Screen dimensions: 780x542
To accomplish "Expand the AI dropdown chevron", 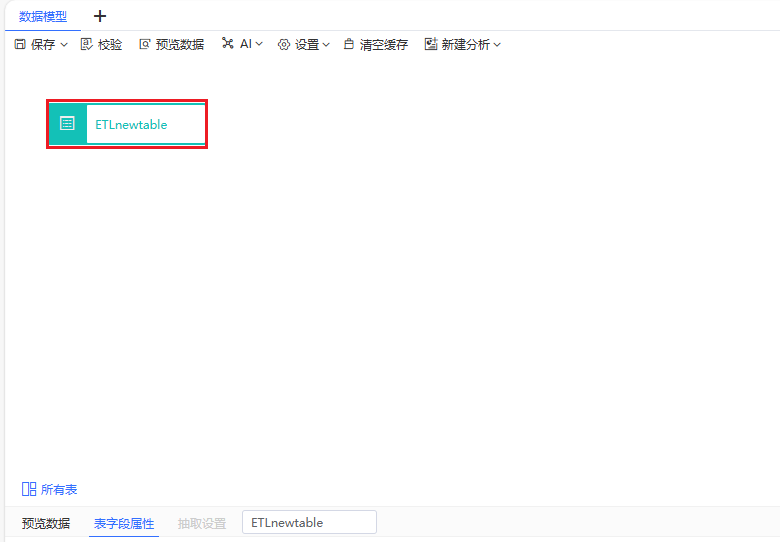I will 259,44.
